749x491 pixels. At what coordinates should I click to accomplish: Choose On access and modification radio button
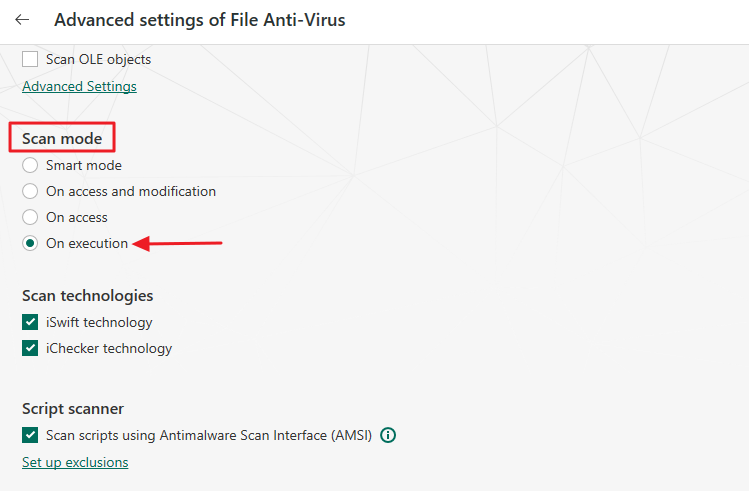pos(30,191)
